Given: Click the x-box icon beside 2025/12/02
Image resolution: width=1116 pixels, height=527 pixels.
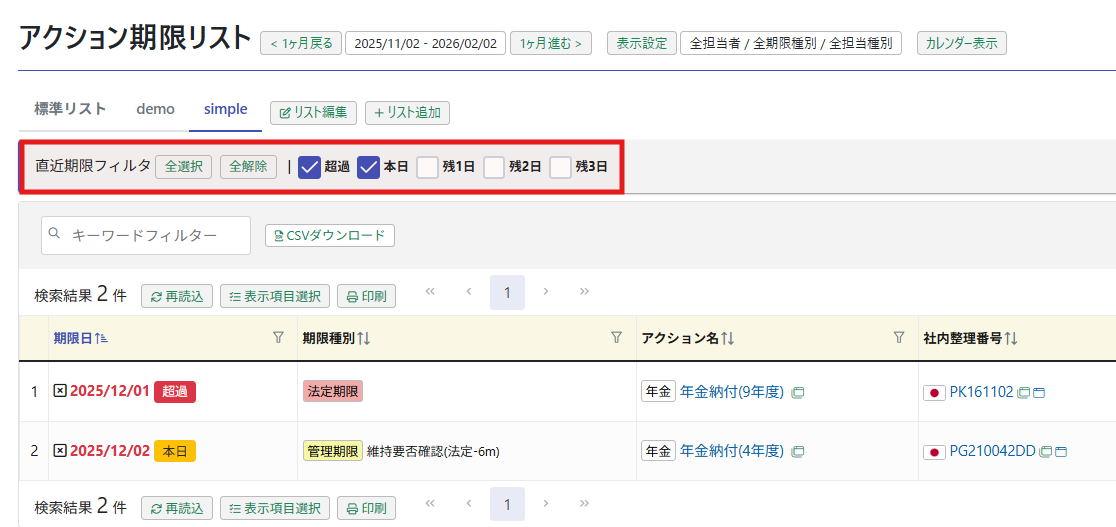Looking at the screenshot, I should pos(60,451).
